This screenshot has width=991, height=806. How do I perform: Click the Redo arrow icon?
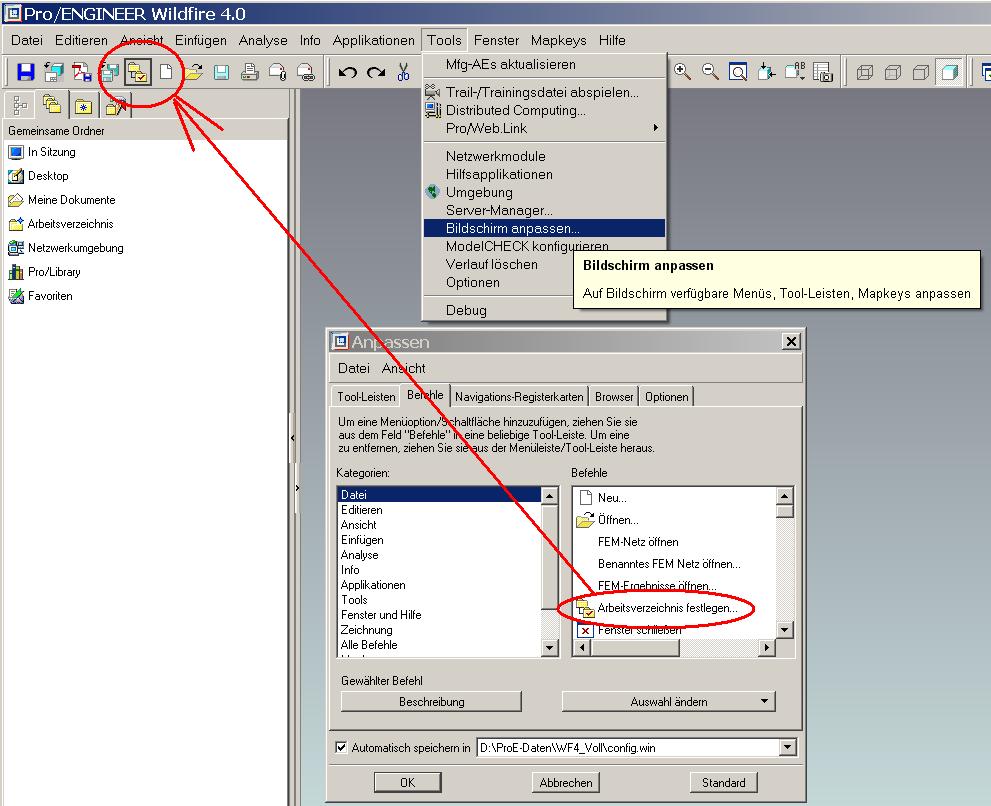[376, 72]
